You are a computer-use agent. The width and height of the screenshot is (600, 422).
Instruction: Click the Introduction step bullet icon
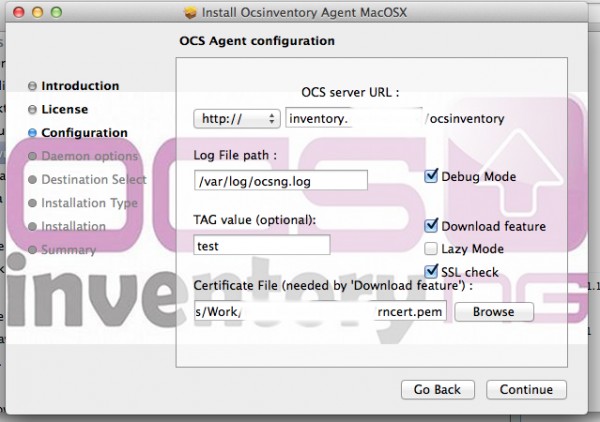pyautogui.click(x=33, y=86)
